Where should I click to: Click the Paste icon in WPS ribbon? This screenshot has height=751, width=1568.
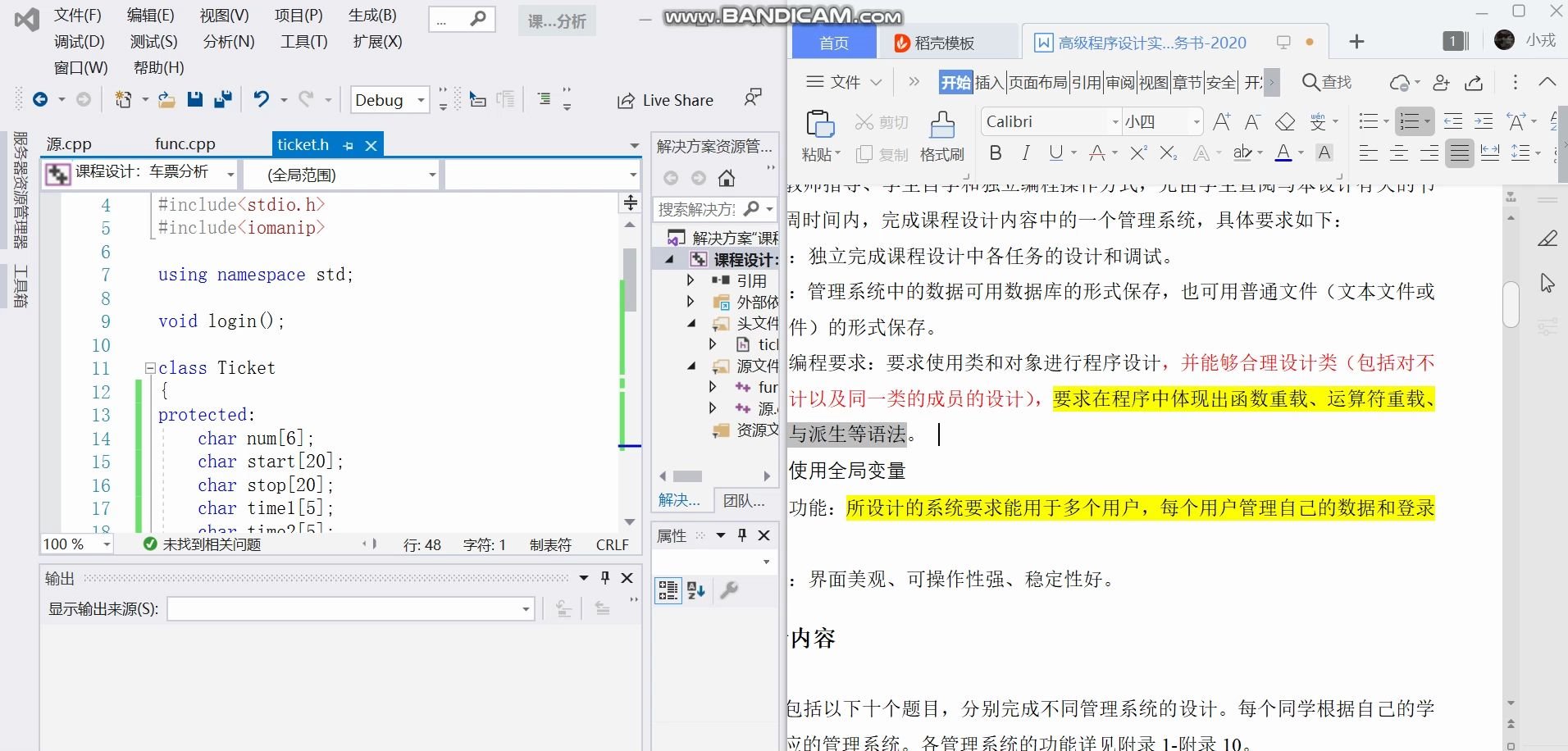[820, 125]
